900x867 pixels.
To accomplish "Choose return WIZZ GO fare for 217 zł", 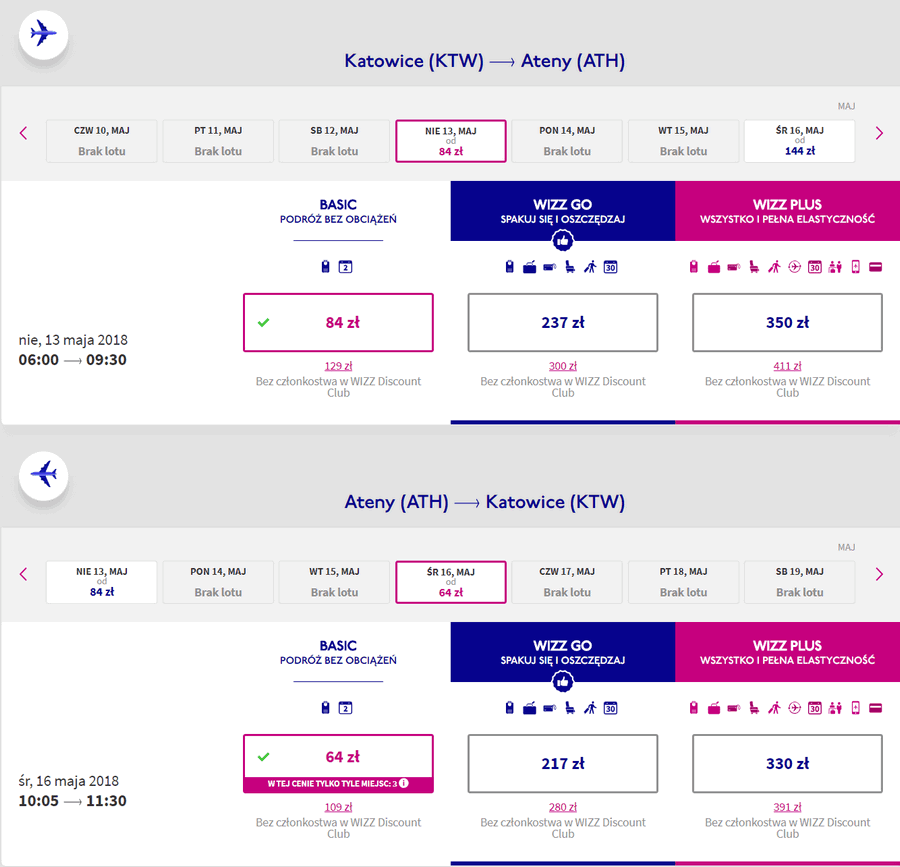I will (x=562, y=764).
